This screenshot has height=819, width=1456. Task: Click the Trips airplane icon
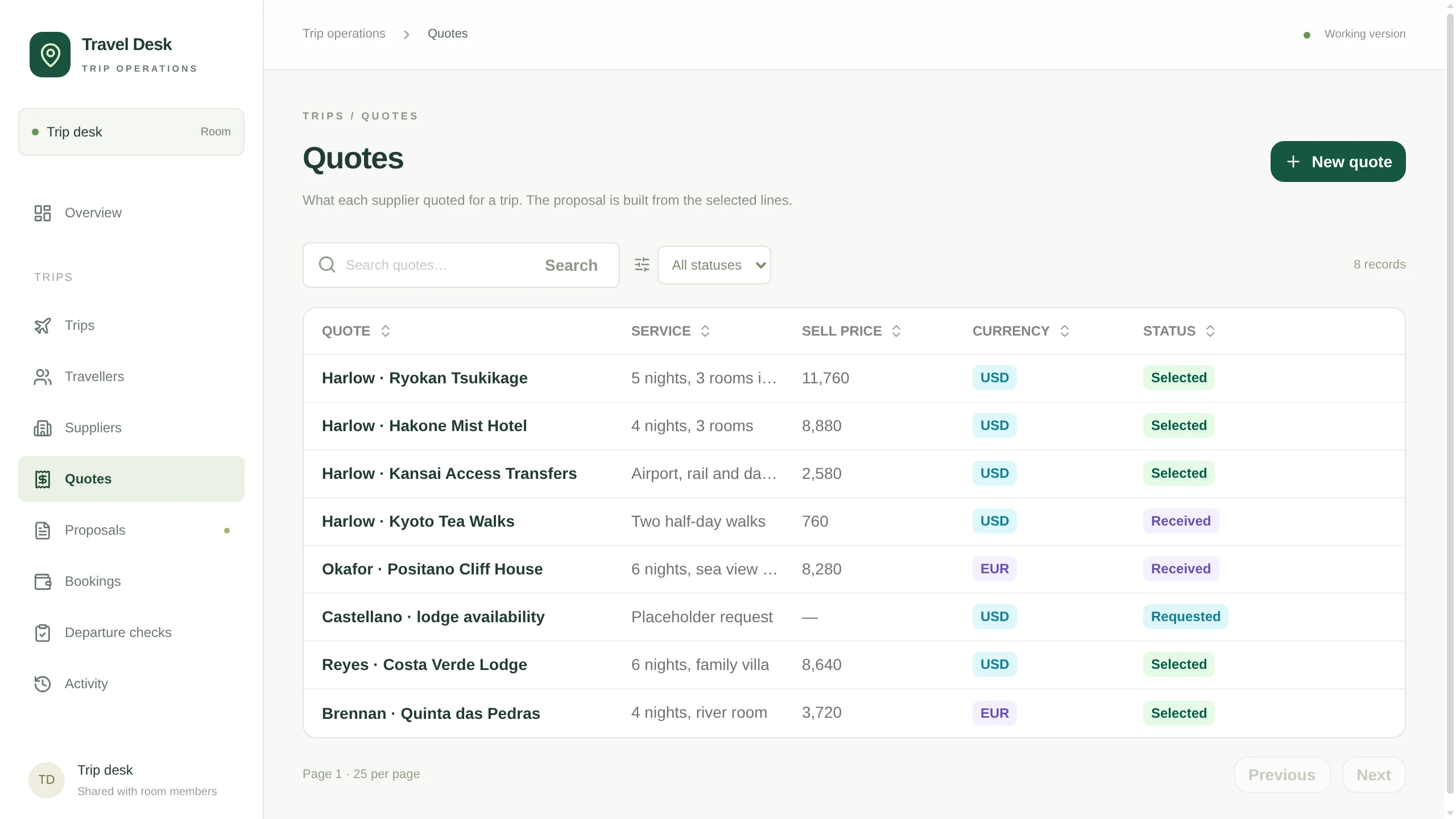pos(43,325)
